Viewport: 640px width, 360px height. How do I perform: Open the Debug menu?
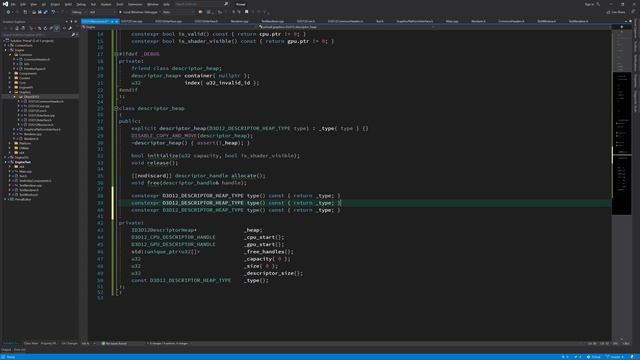pos(81,4)
